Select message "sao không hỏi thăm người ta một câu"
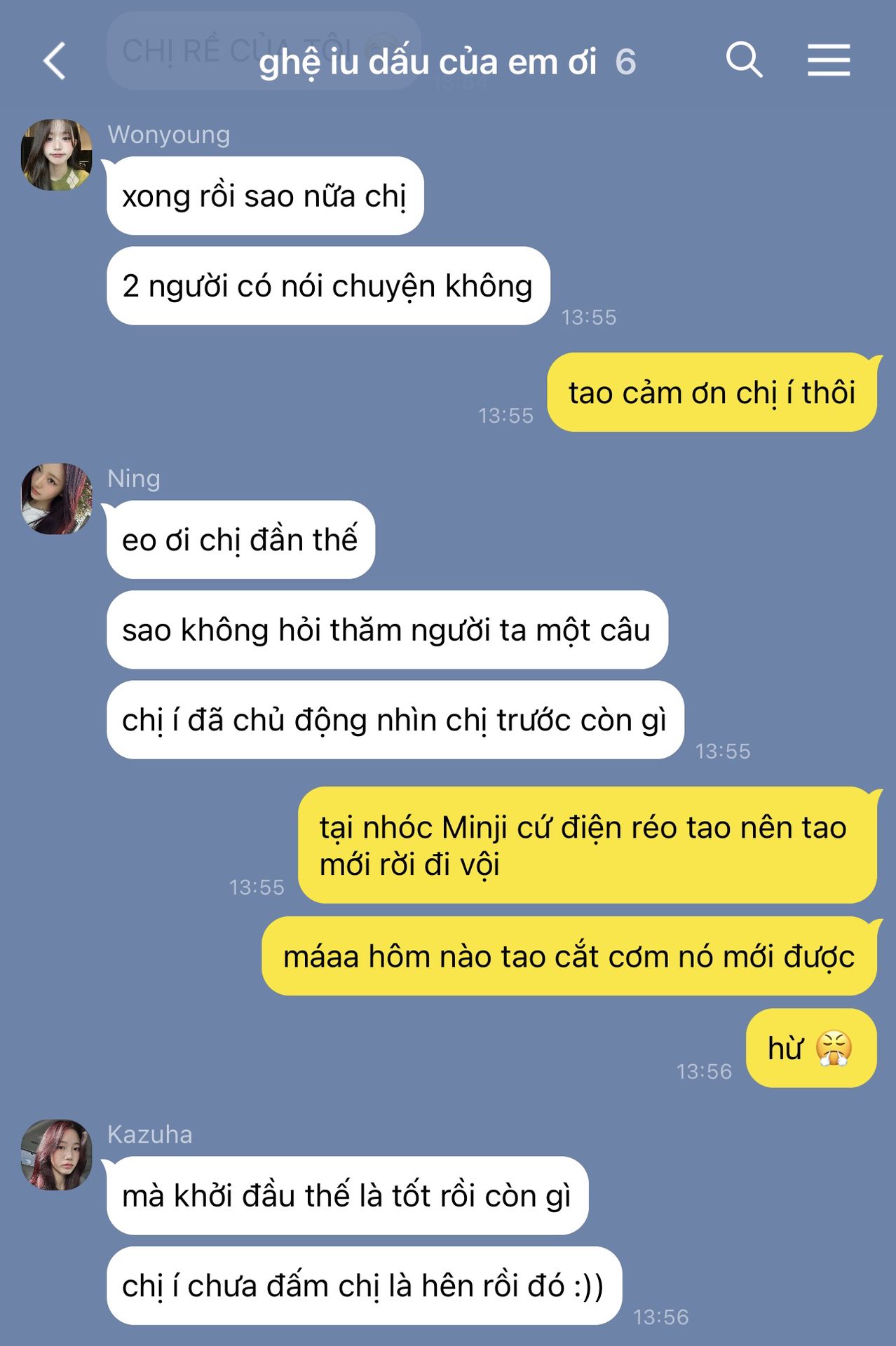 tap(387, 630)
